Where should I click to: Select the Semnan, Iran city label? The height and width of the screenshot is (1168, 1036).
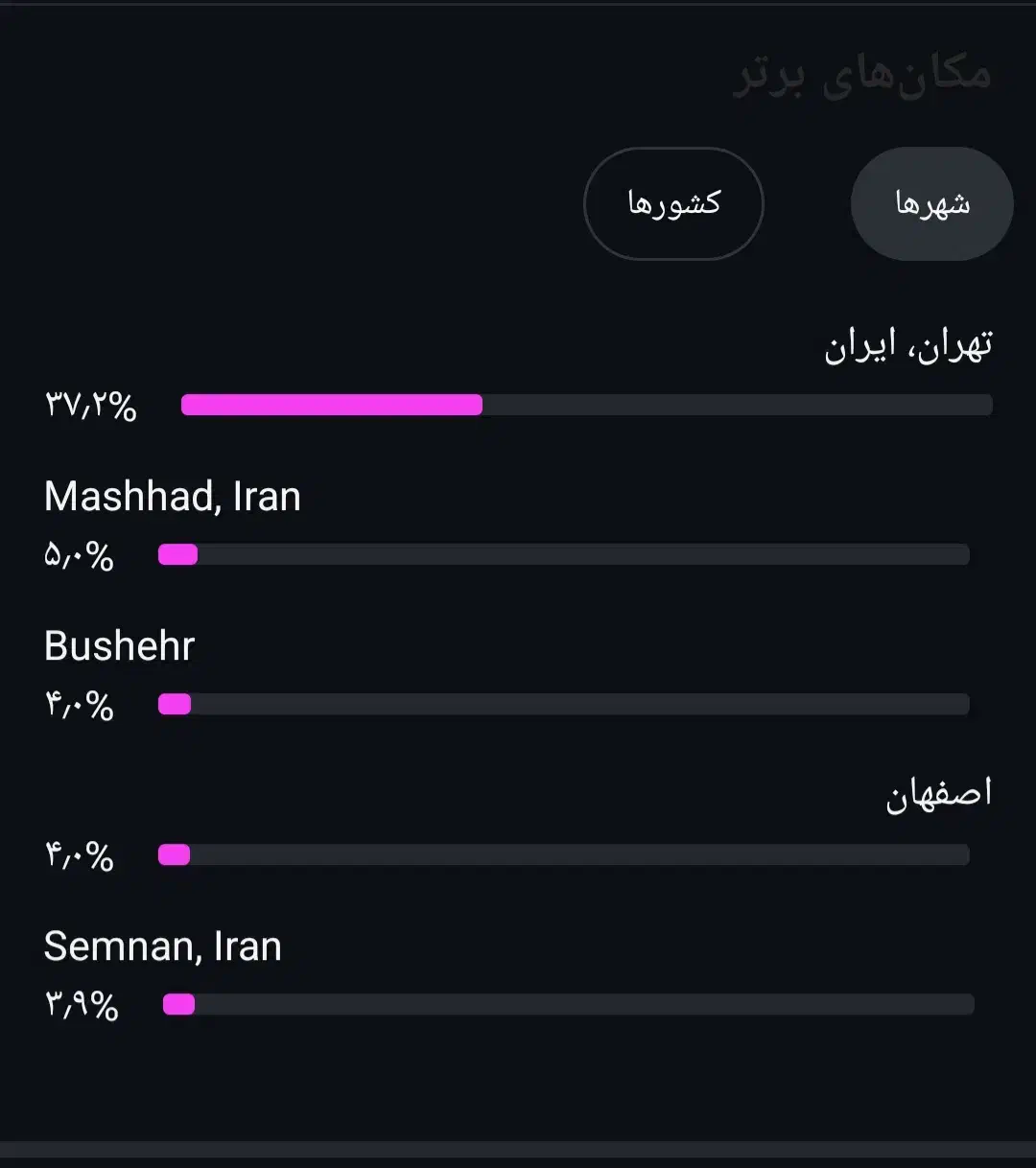pos(163,946)
